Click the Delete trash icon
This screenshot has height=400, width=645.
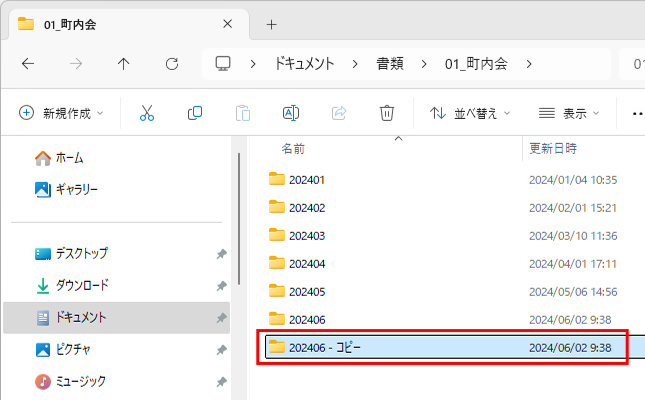click(387, 113)
